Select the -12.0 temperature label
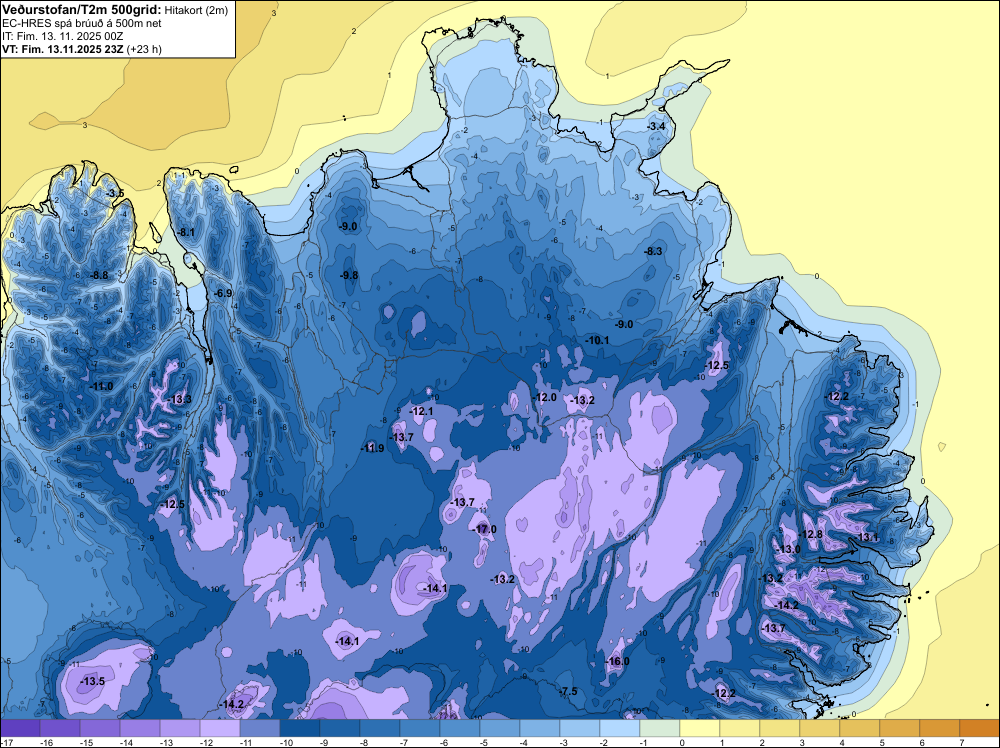 [545, 397]
